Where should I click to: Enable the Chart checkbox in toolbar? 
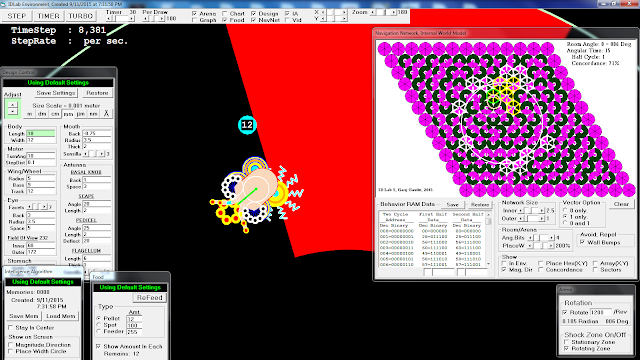coord(225,13)
